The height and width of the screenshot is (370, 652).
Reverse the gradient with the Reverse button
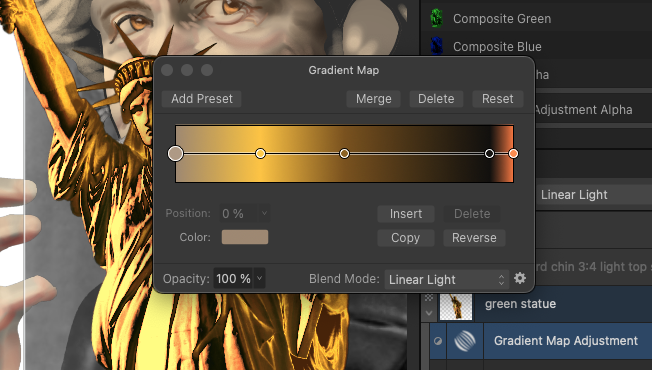coord(474,238)
